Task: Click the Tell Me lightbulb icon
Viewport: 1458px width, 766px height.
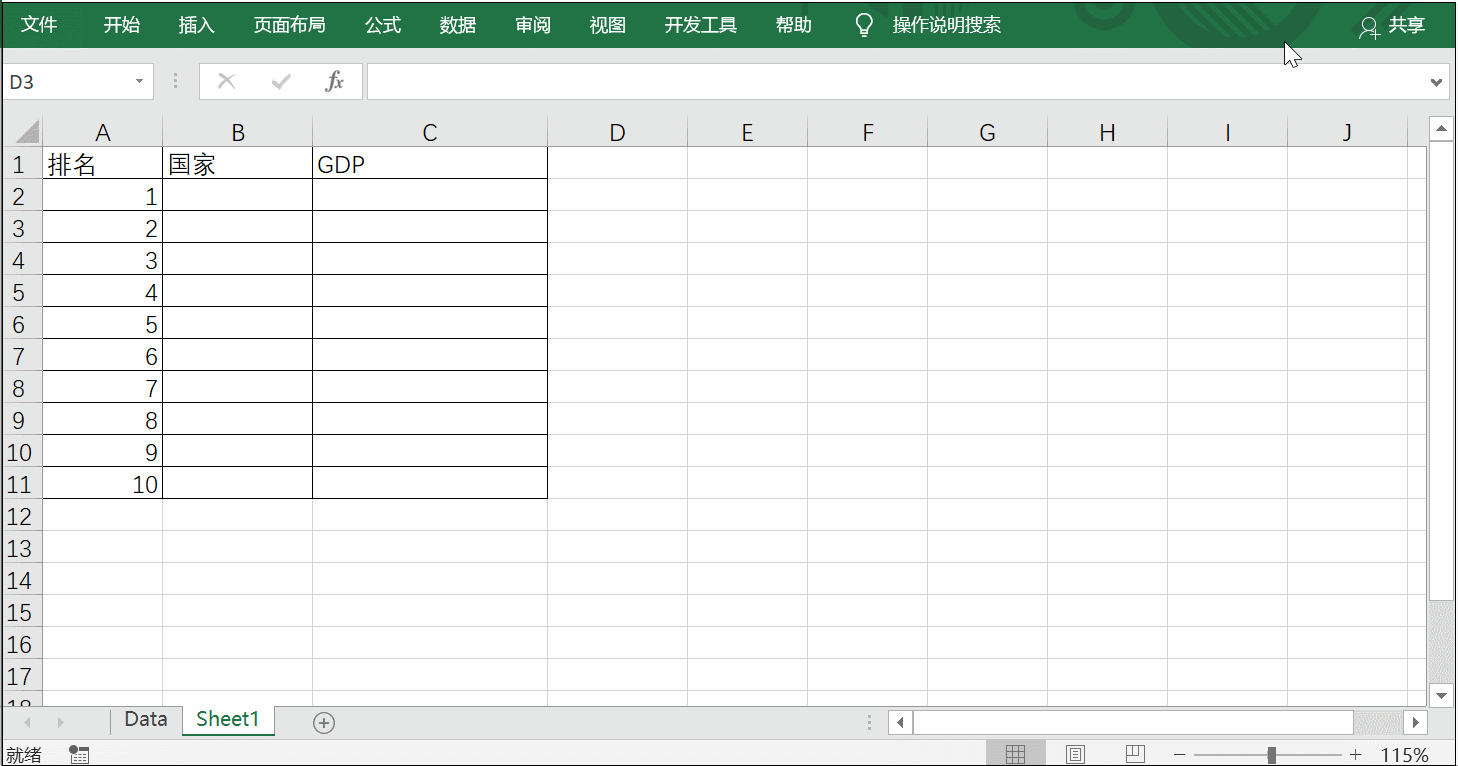Action: click(x=862, y=25)
